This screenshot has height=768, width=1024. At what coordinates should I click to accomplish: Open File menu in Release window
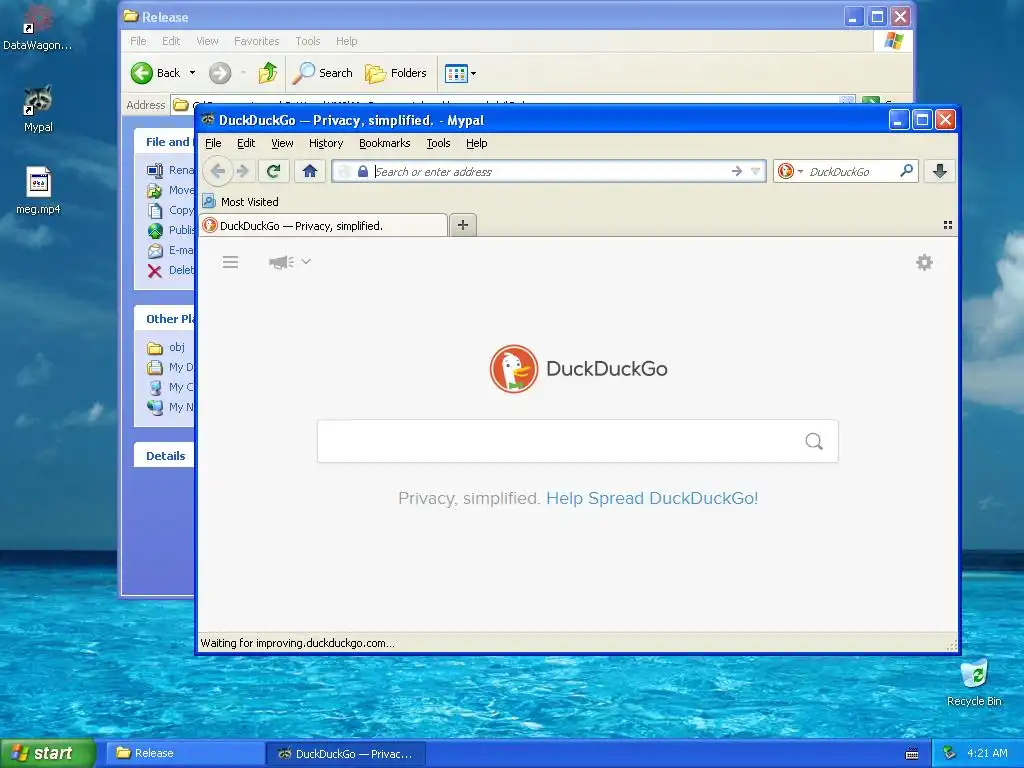pyautogui.click(x=138, y=41)
